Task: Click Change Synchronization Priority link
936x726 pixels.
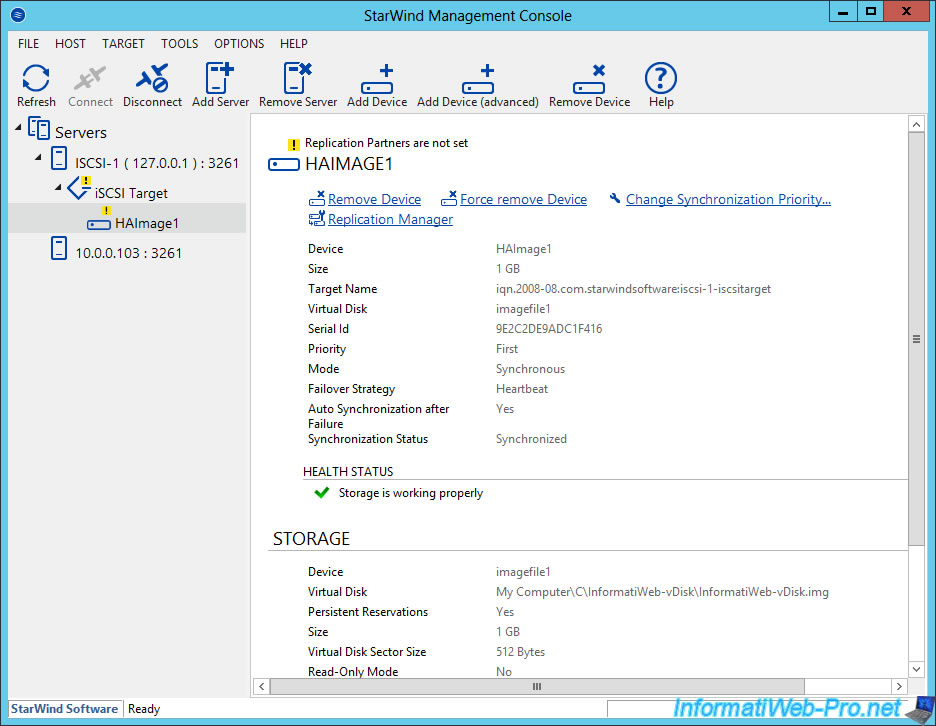Action: coord(727,199)
